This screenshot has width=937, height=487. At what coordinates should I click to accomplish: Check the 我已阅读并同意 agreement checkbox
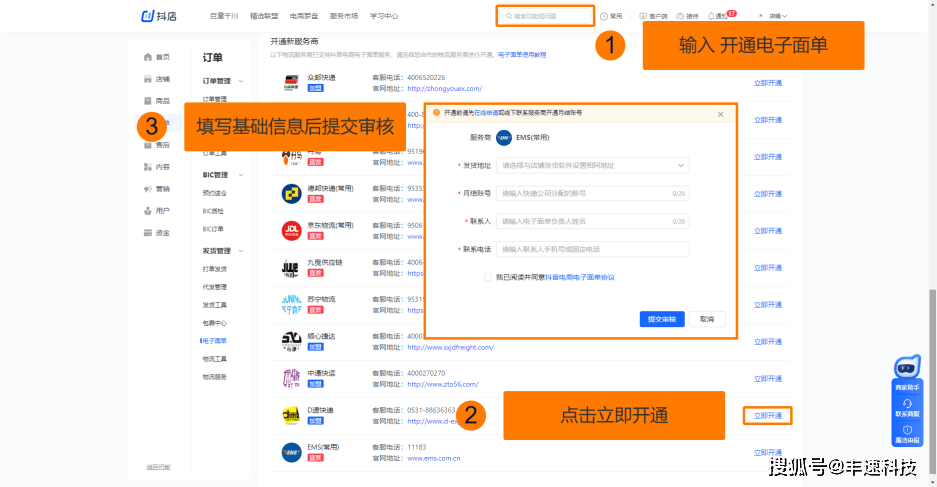point(488,277)
